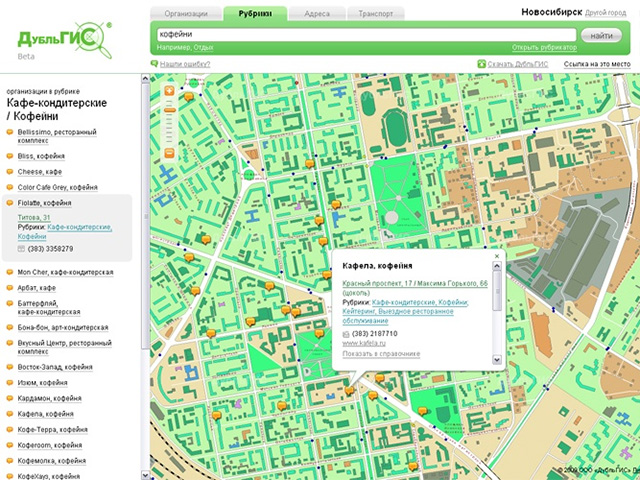Open Bellissimo, ресторанный комплекс entry

pyautogui.click(x=57, y=136)
